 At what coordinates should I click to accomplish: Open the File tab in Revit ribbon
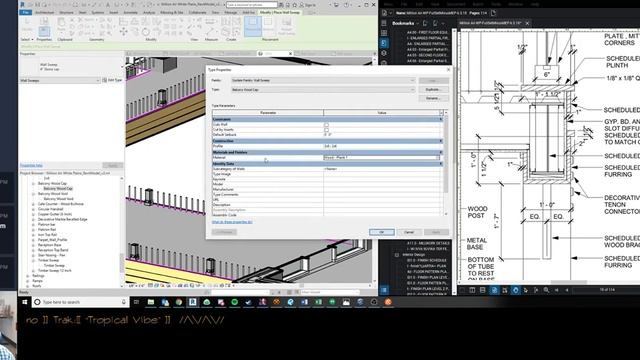click(x=26, y=13)
